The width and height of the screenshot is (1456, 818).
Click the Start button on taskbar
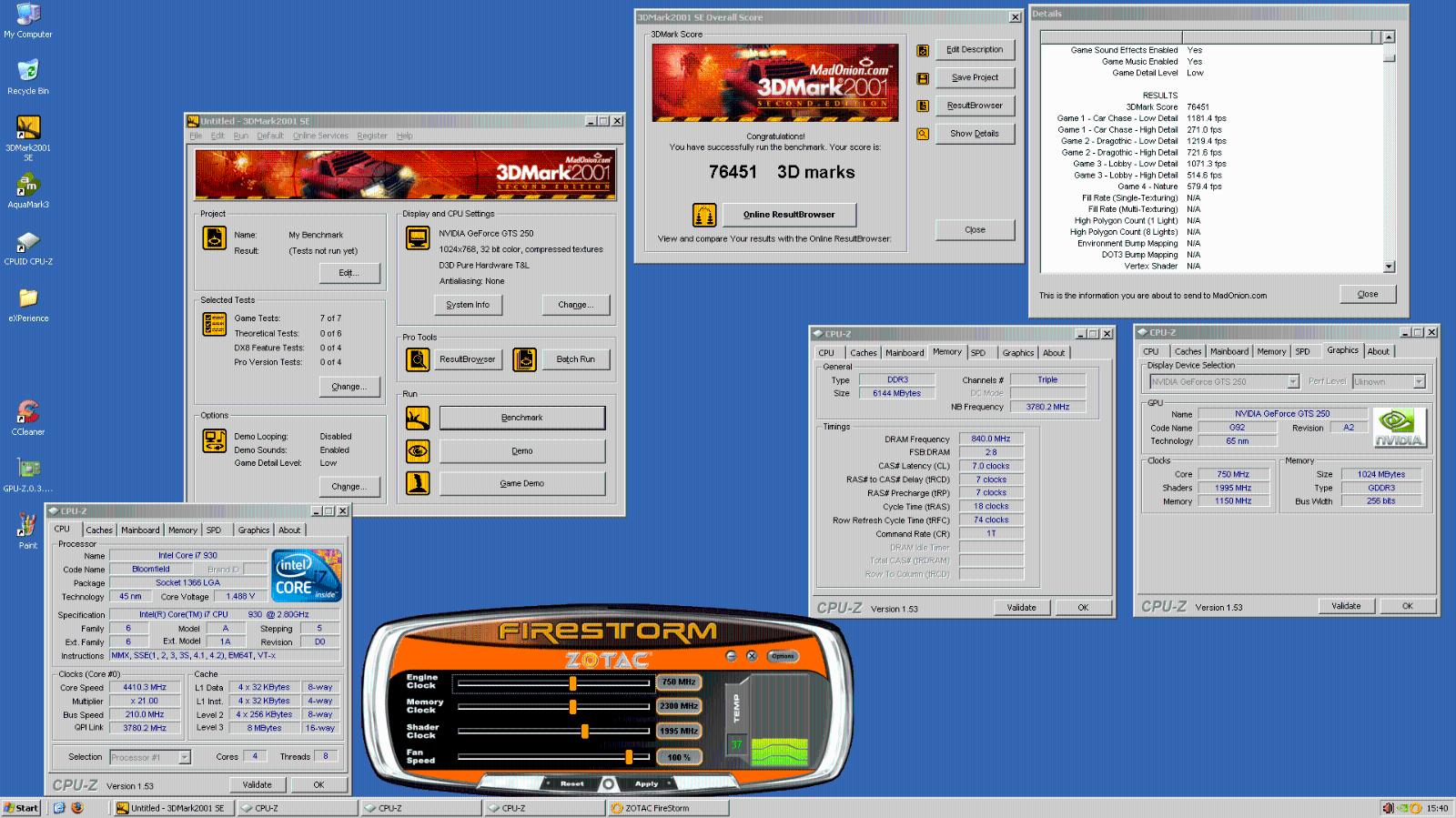click(x=21, y=807)
